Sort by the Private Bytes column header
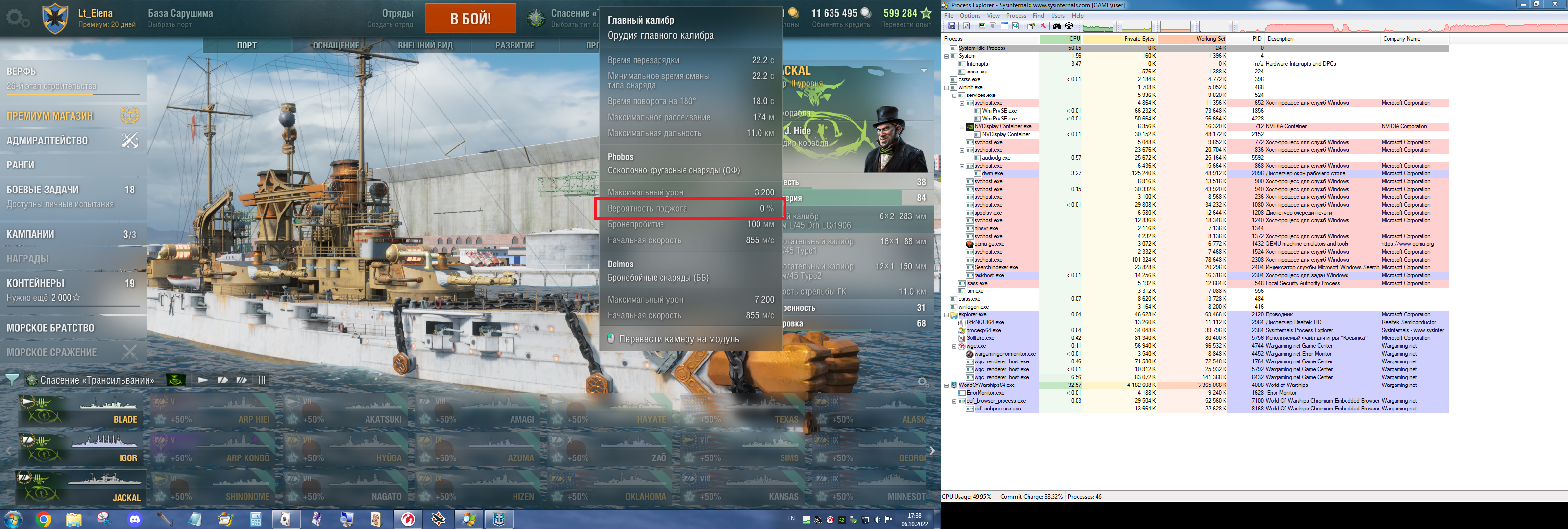This screenshot has width=1568, height=529. 1120,39
